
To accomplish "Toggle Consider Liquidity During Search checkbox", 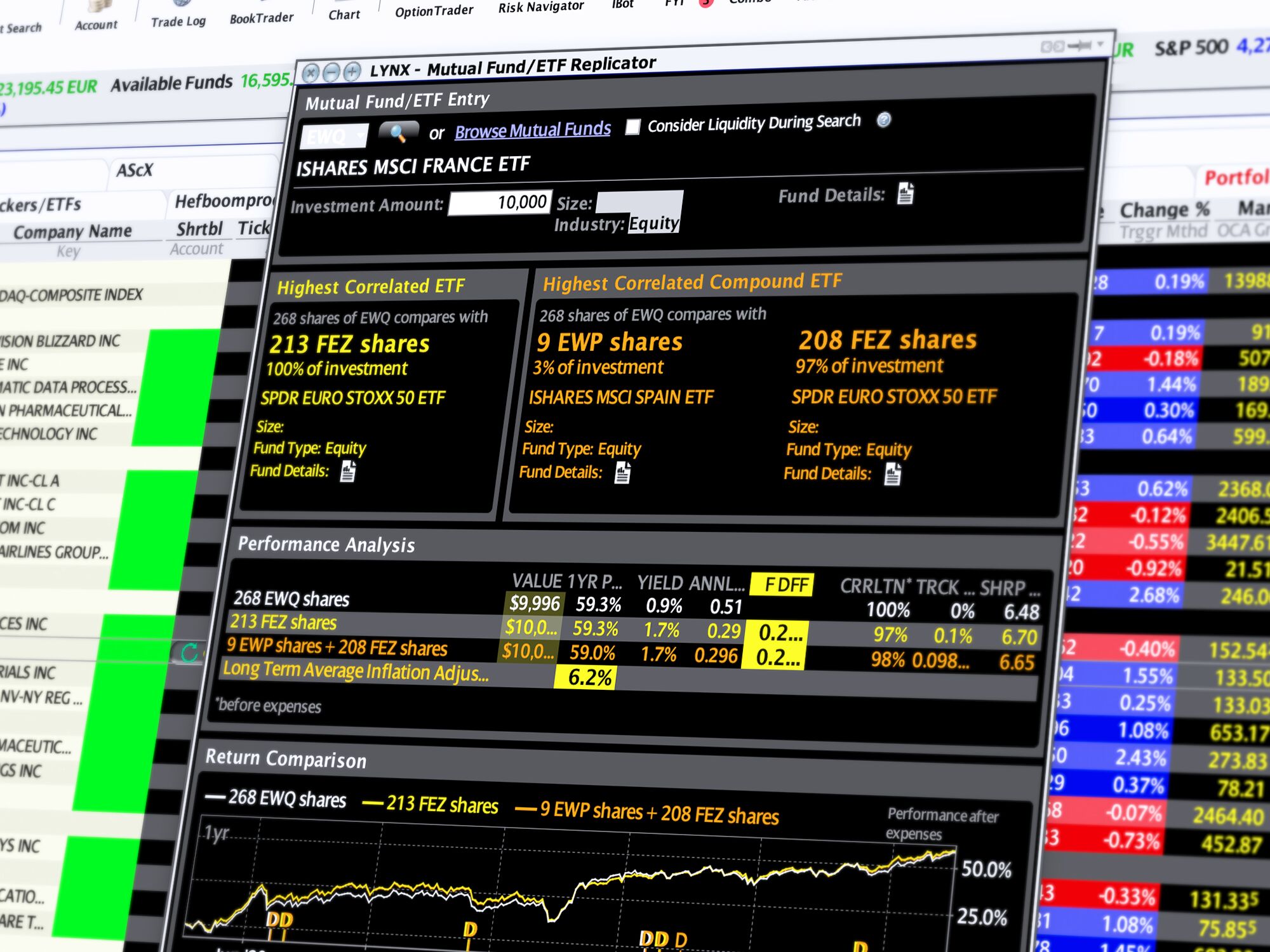I will (x=632, y=127).
